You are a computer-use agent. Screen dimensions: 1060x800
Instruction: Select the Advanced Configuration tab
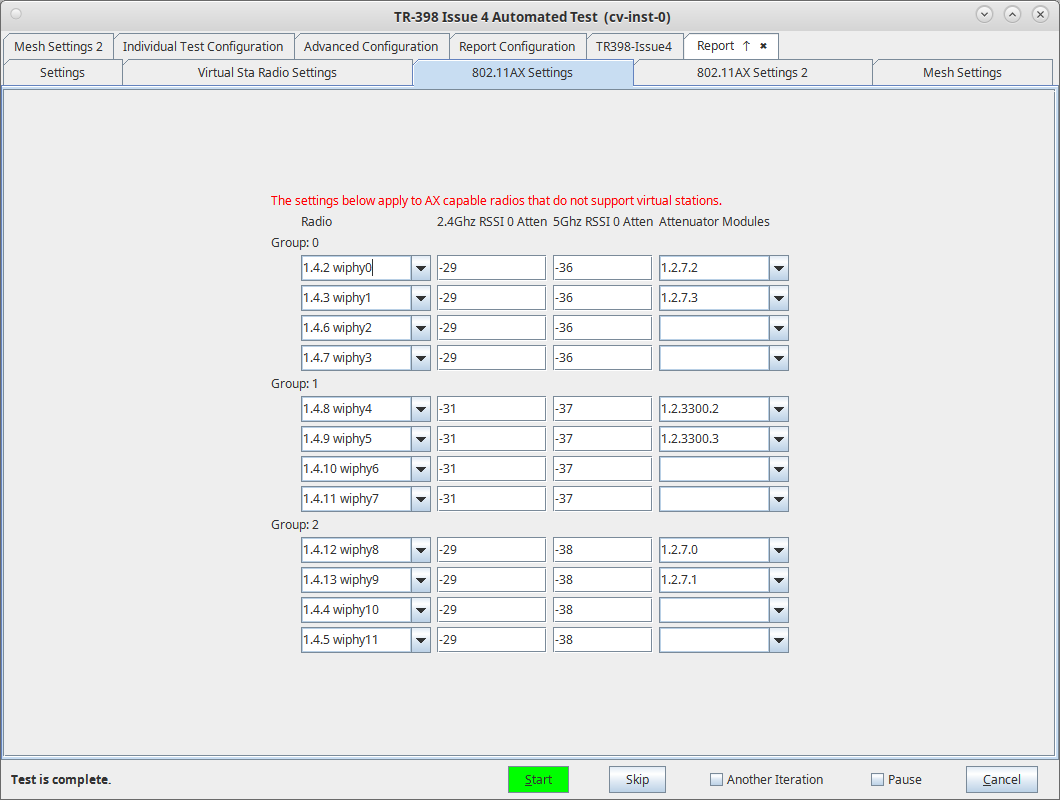[370, 47]
